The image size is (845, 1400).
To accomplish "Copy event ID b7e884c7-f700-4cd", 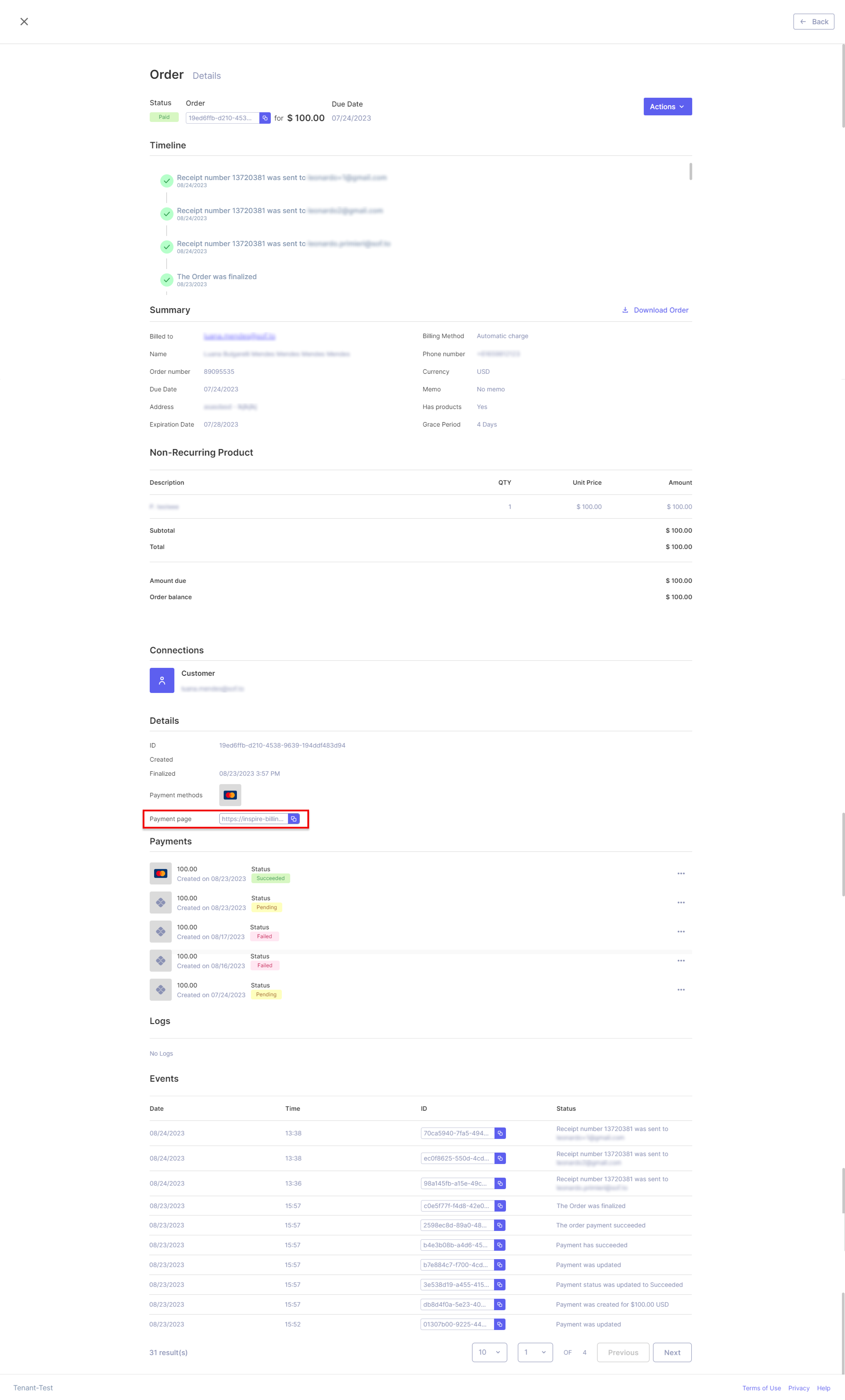I will pos(500,1265).
